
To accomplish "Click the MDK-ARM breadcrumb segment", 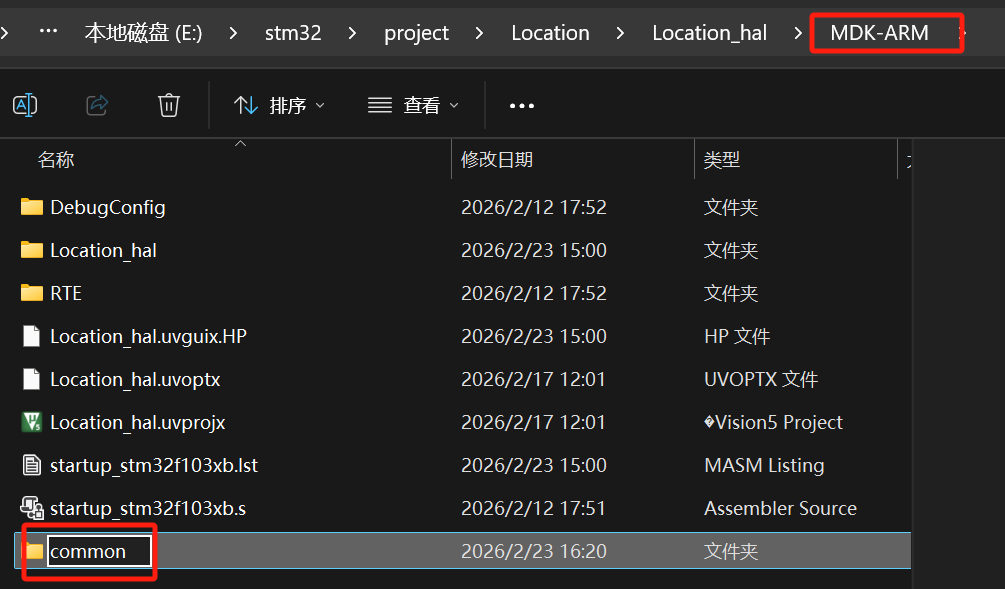I will pos(879,33).
